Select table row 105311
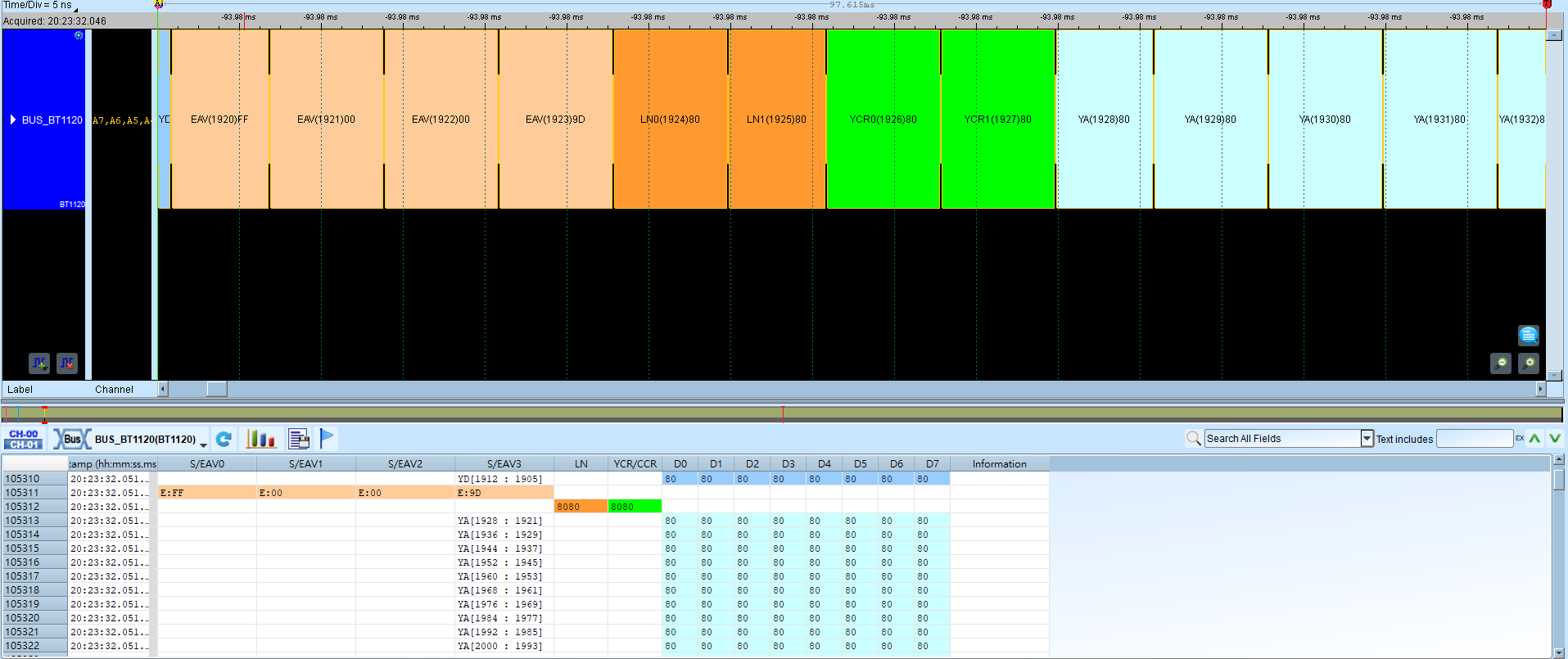The image size is (1568, 659). point(34,493)
